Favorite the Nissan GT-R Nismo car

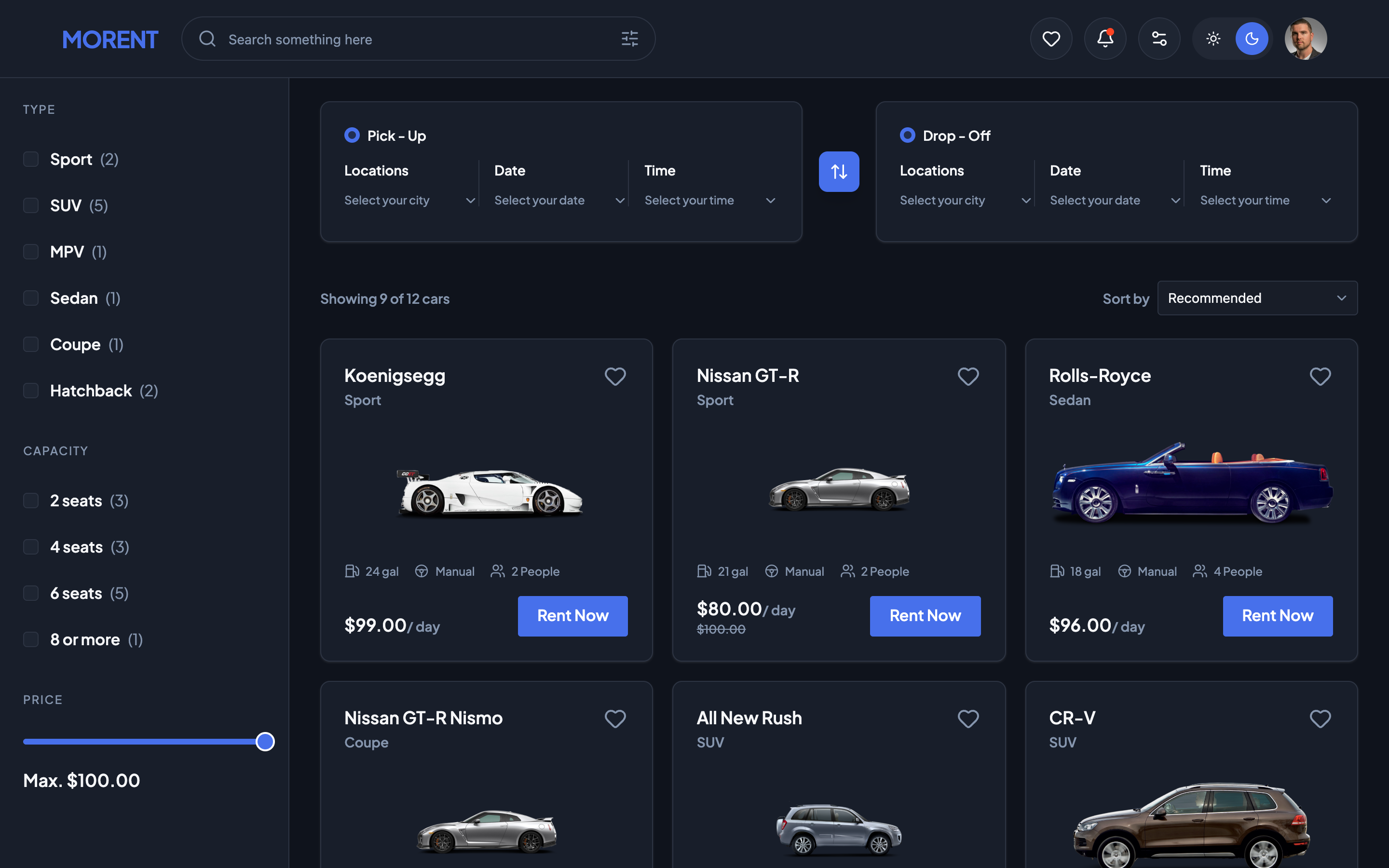coord(615,719)
